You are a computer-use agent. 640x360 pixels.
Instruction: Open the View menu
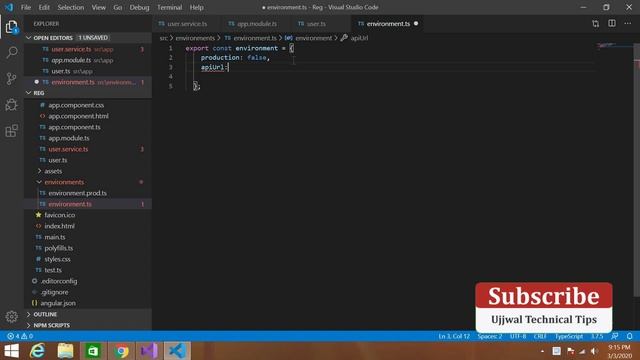point(98,7)
